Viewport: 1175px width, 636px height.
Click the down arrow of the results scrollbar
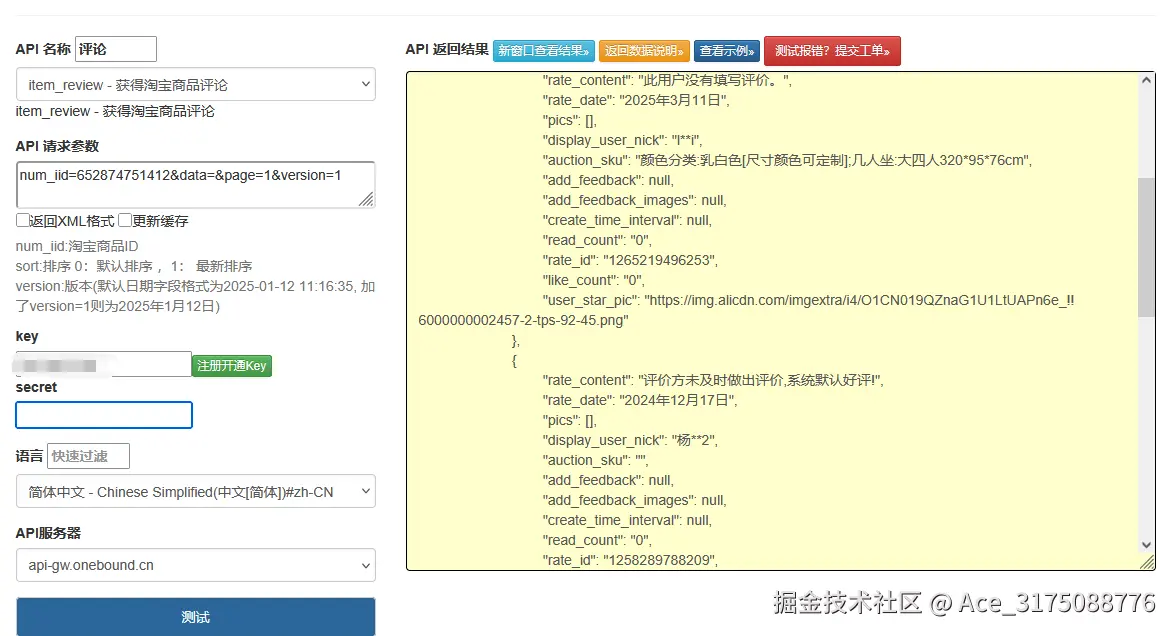[1148, 545]
